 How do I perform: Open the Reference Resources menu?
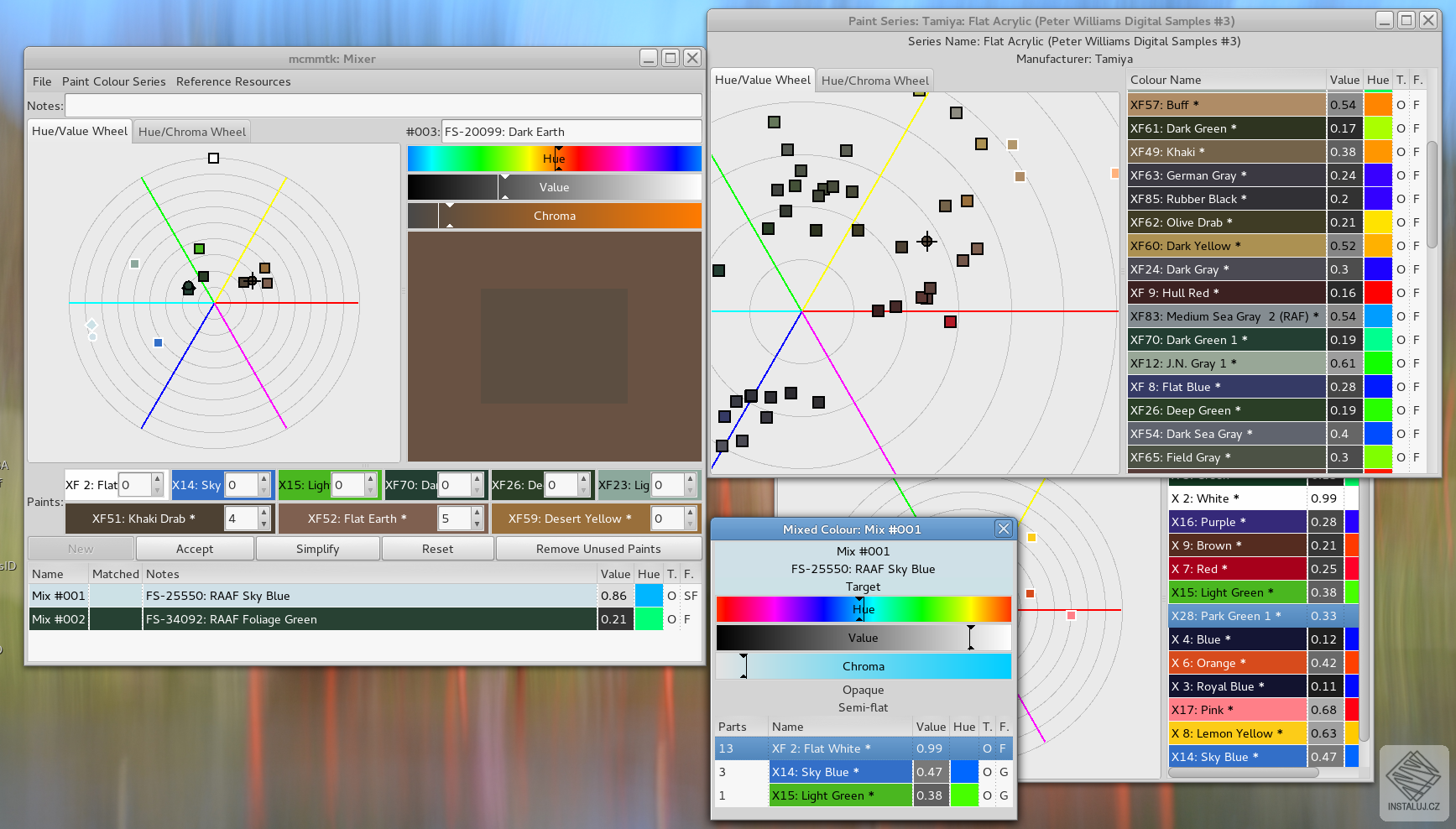[233, 81]
